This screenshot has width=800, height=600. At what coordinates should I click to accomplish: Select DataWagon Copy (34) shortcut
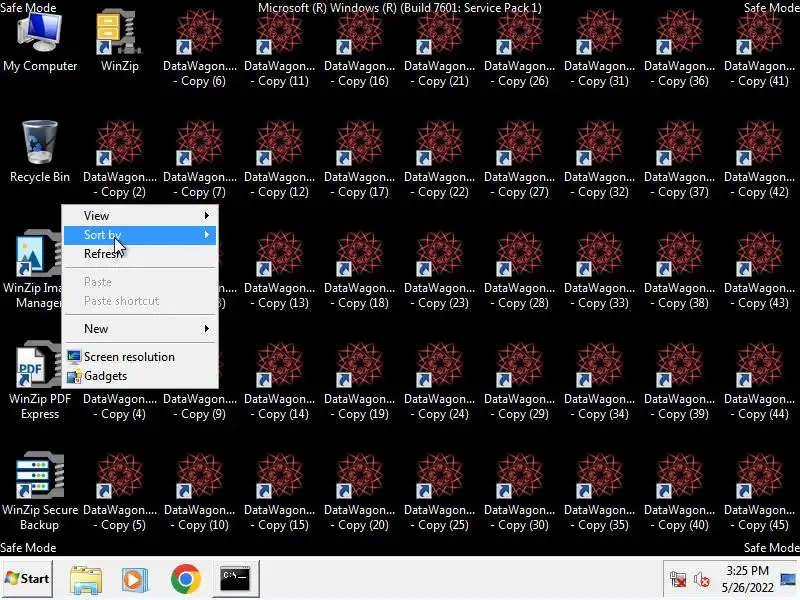coord(599,382)
